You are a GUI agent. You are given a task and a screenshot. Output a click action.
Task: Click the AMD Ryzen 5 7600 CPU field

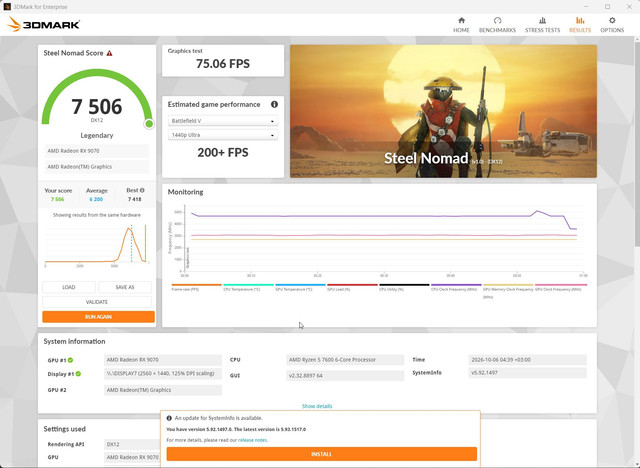pyautogui.click(x=345, y=360)
